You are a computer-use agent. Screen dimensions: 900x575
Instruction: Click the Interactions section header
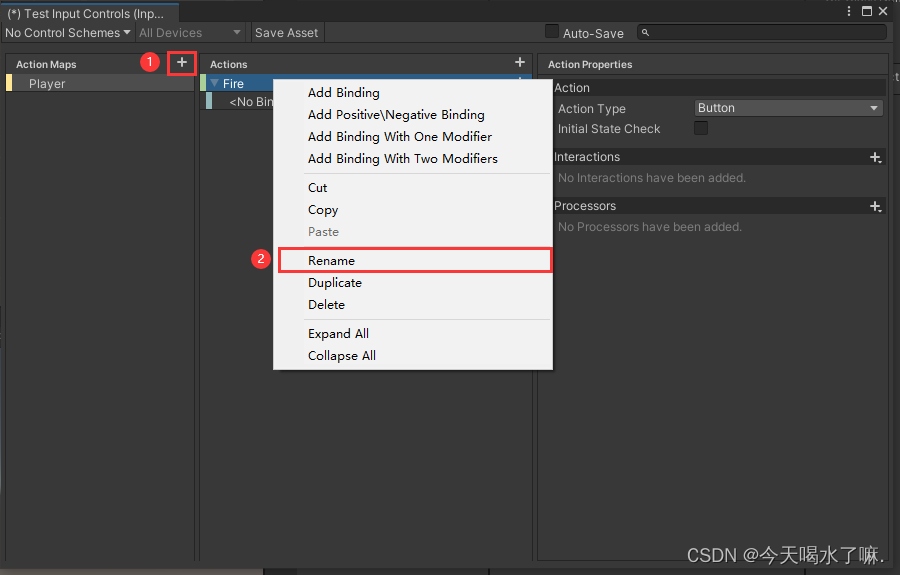point(710,157)
